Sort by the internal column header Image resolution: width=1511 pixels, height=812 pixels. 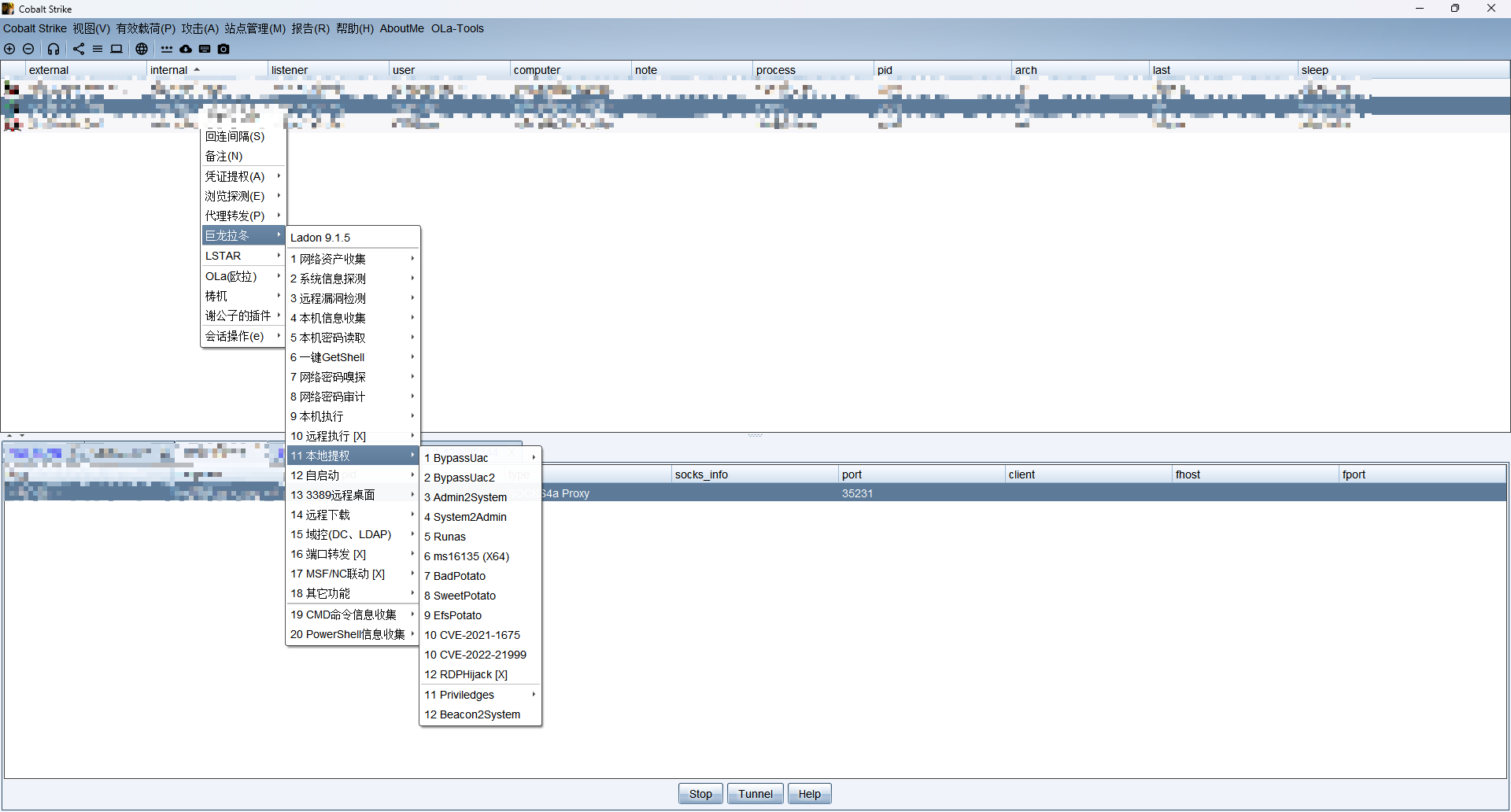(169, 70)
